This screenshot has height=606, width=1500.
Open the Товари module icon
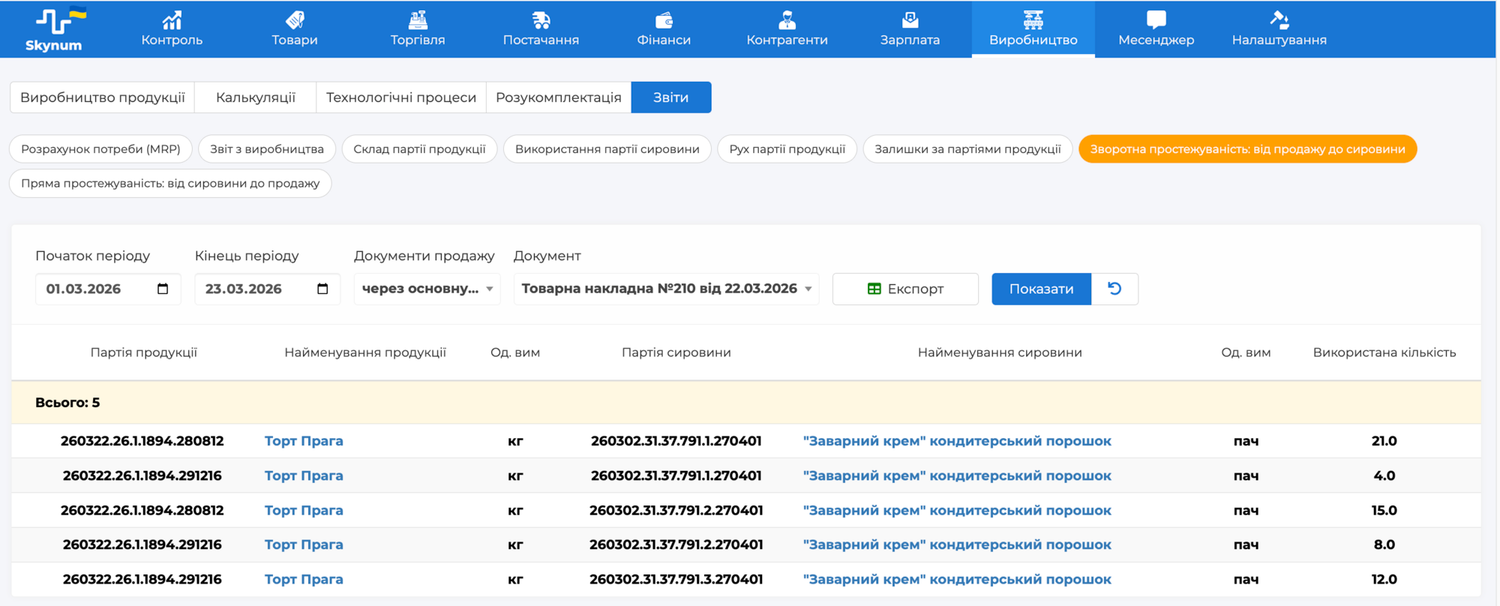(x=295, y=20)
